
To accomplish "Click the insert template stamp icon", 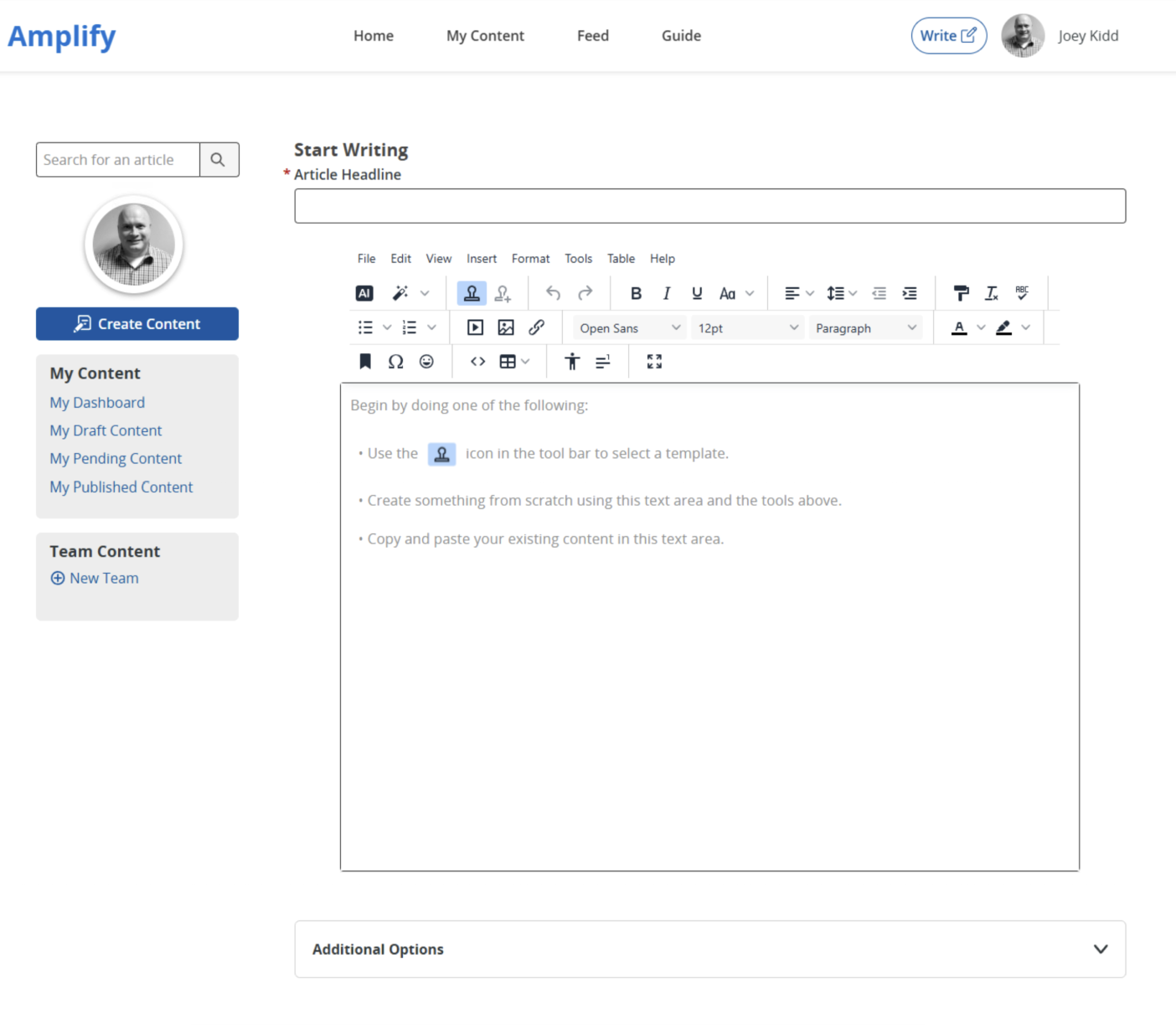I will 472,293.
